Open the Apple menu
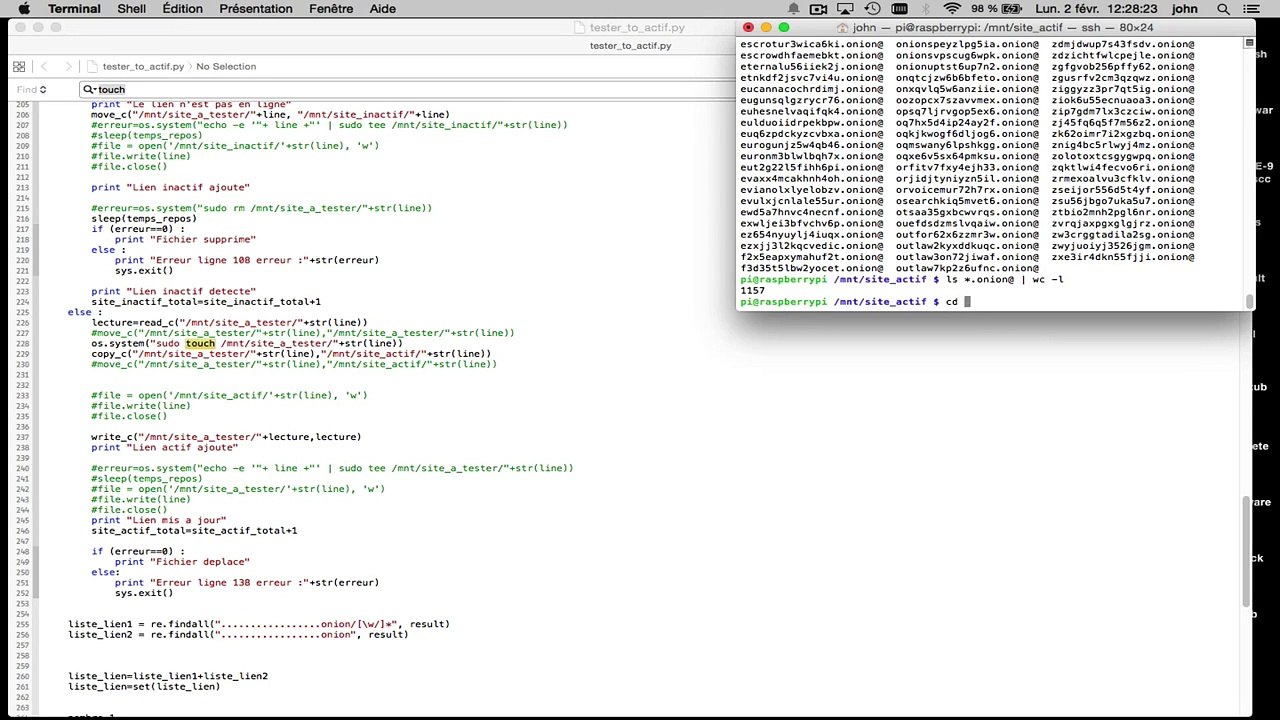 coord(24,9)
